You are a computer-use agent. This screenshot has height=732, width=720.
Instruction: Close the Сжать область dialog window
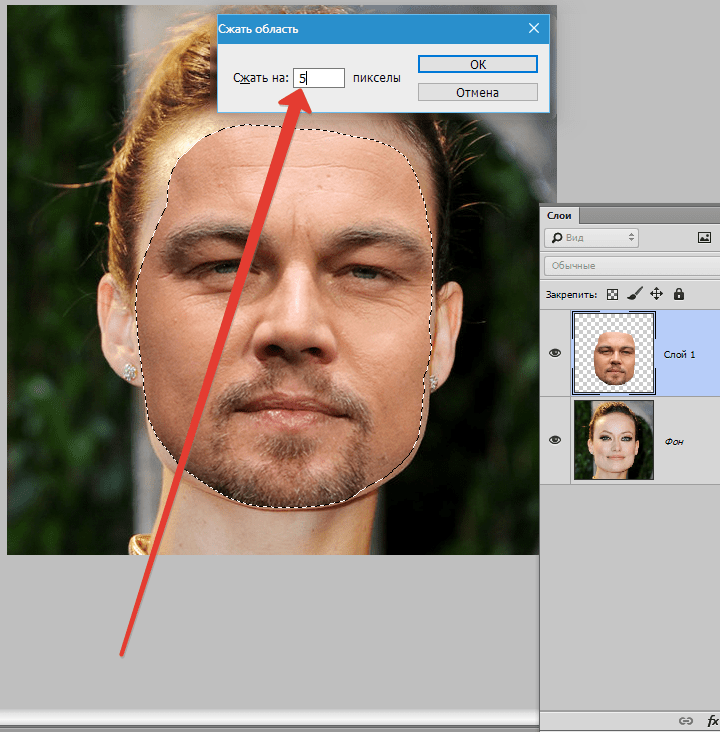(x=534, y=29)
